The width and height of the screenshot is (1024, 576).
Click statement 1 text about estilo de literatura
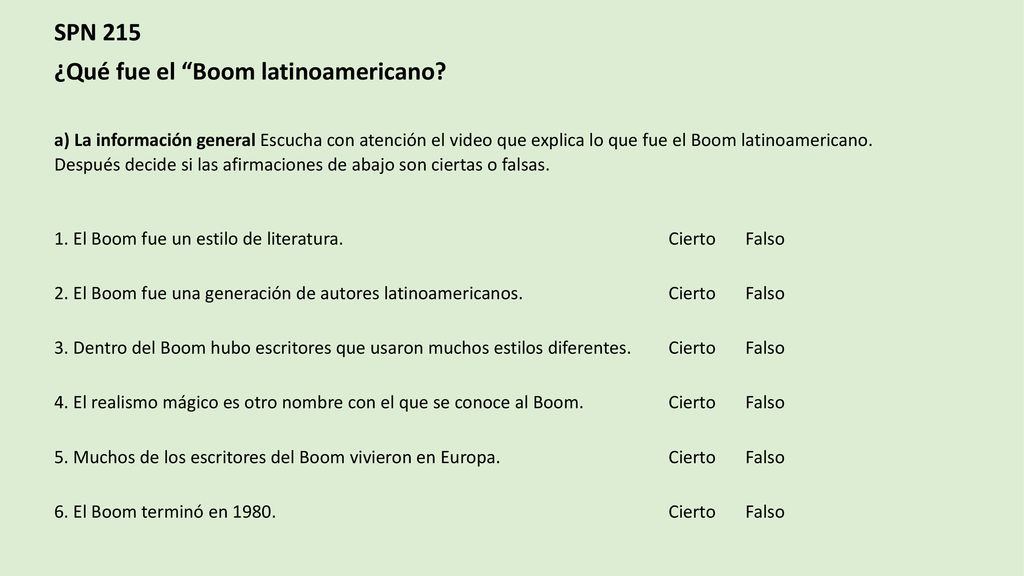coord(199,239)
